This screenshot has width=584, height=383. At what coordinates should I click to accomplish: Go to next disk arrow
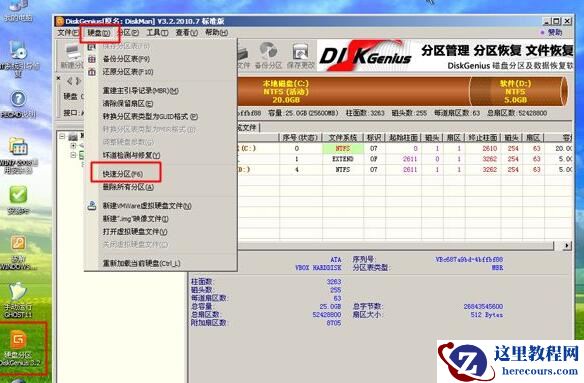coord(78,81)
